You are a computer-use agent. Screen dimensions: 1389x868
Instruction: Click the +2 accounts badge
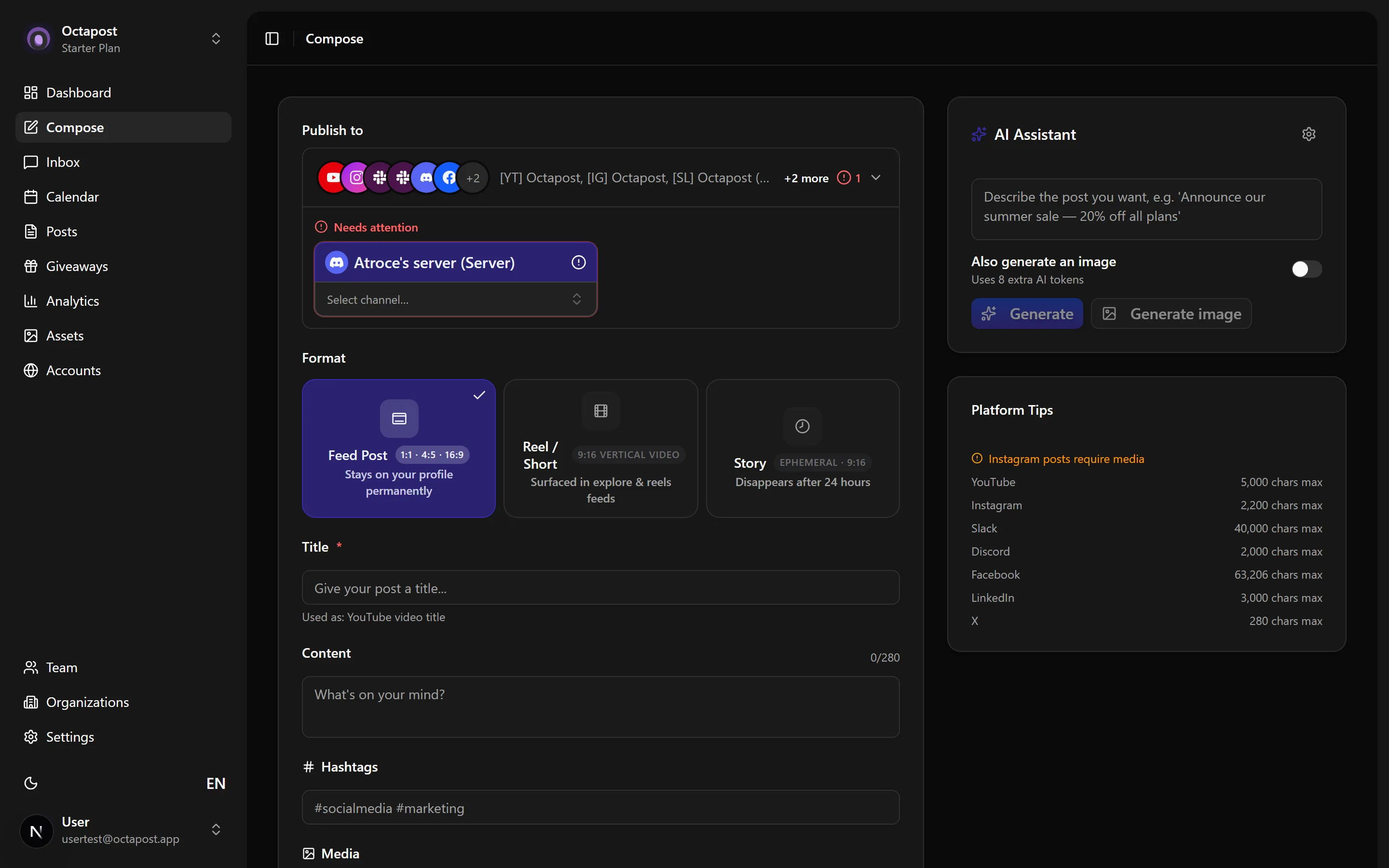coord(473,178)
